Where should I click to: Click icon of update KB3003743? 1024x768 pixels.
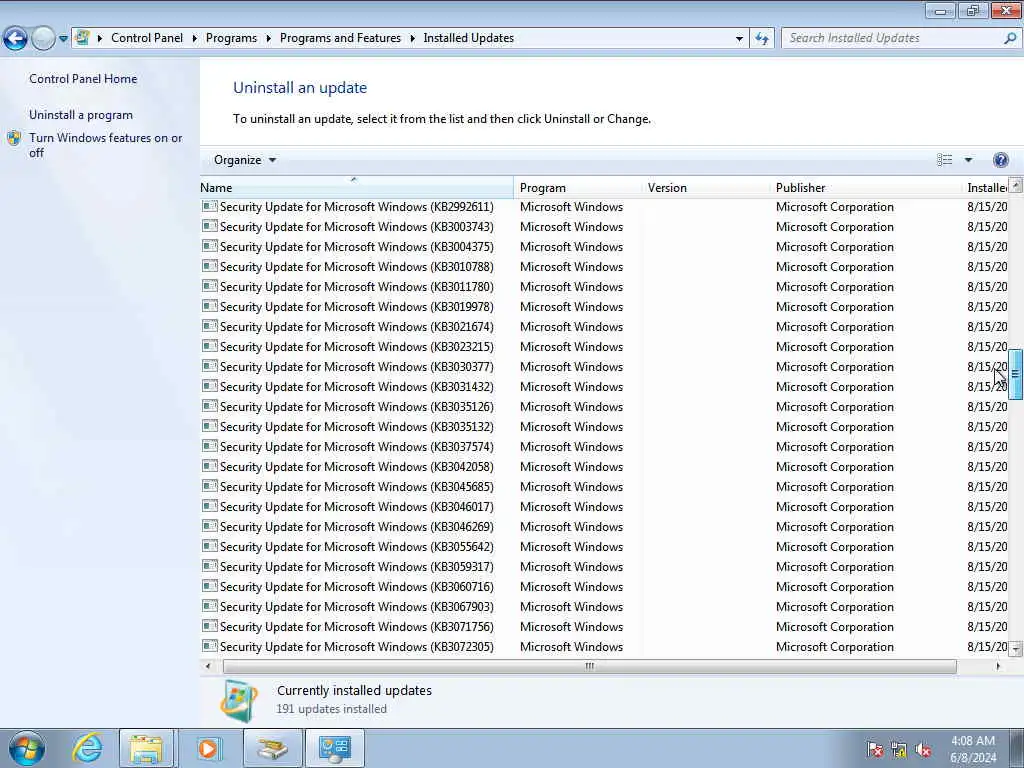click(x=210, y=227)
